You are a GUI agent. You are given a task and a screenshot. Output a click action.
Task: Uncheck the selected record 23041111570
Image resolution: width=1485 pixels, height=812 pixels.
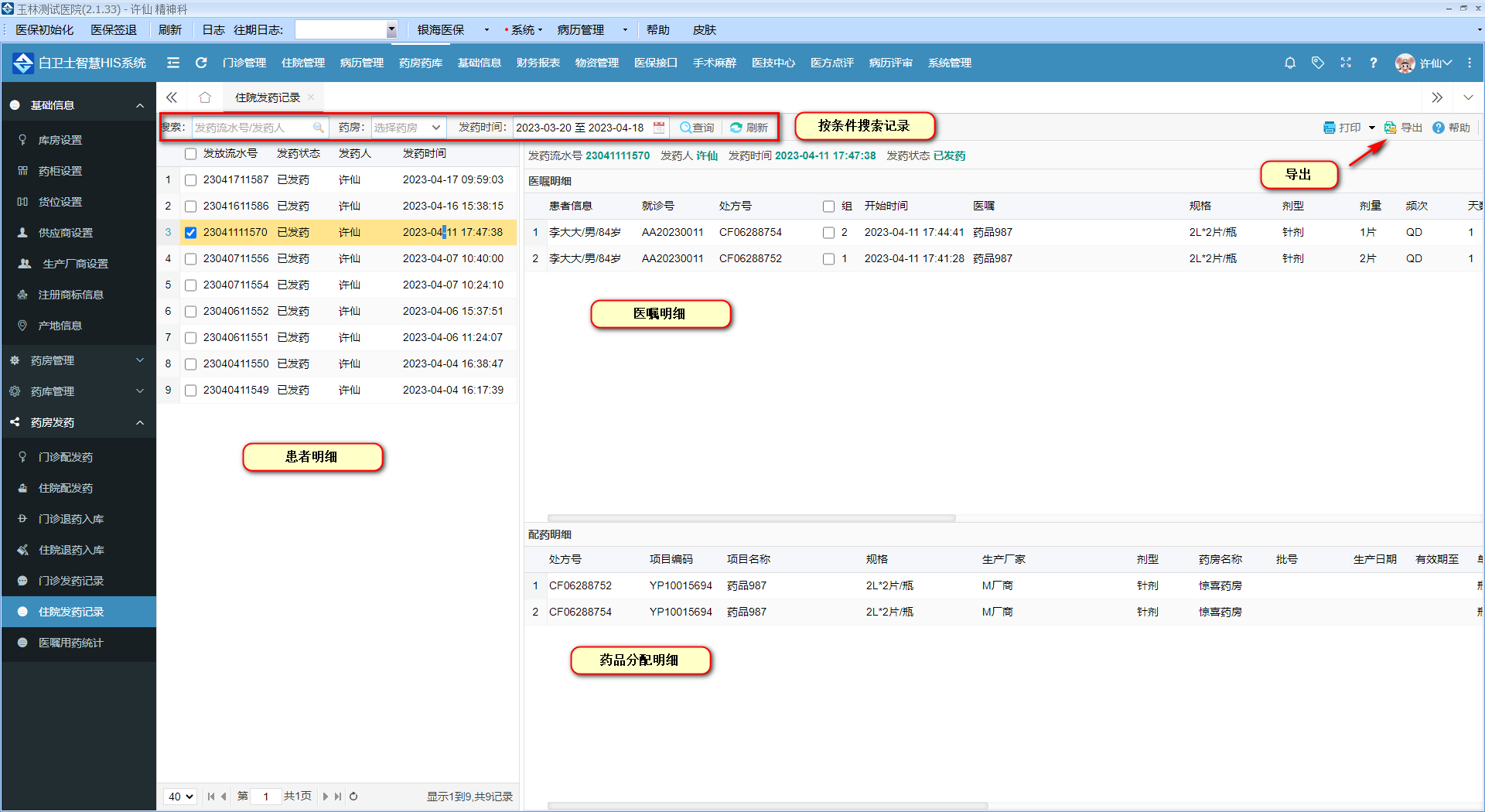coord(190,233)
